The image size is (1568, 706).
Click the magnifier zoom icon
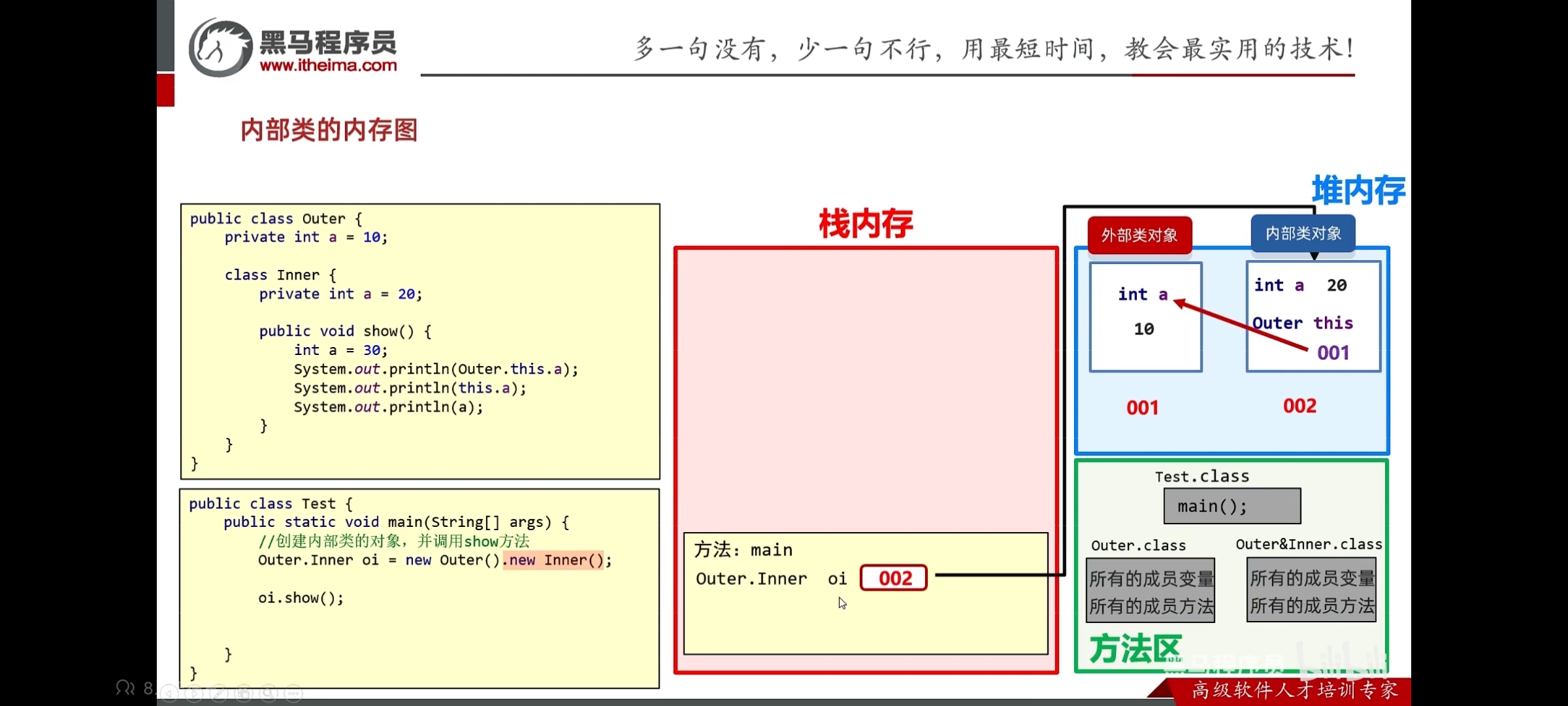pos(269,693)
